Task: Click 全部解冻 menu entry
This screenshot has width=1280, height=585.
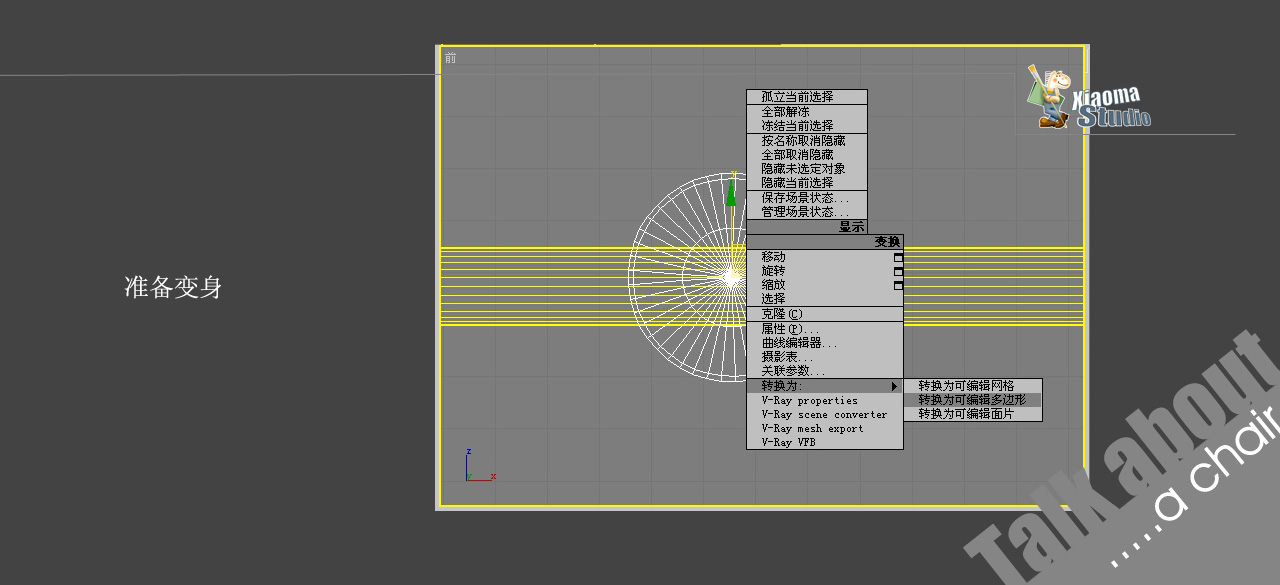Action: tap(785, 112)
